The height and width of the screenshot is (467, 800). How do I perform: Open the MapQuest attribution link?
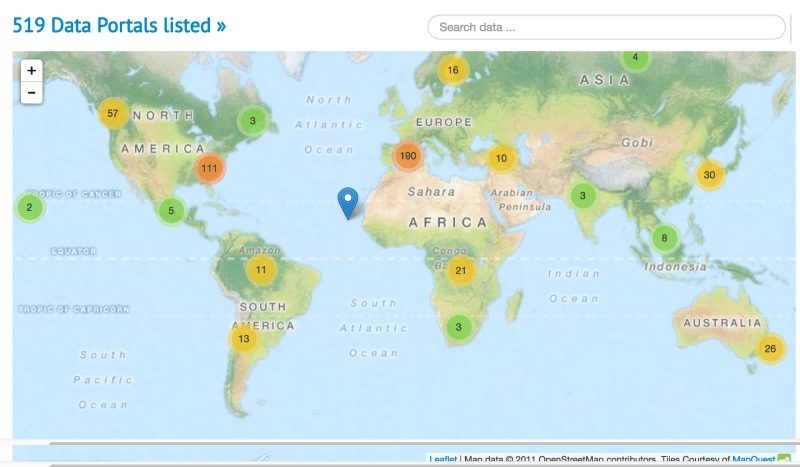pos(754,459)
